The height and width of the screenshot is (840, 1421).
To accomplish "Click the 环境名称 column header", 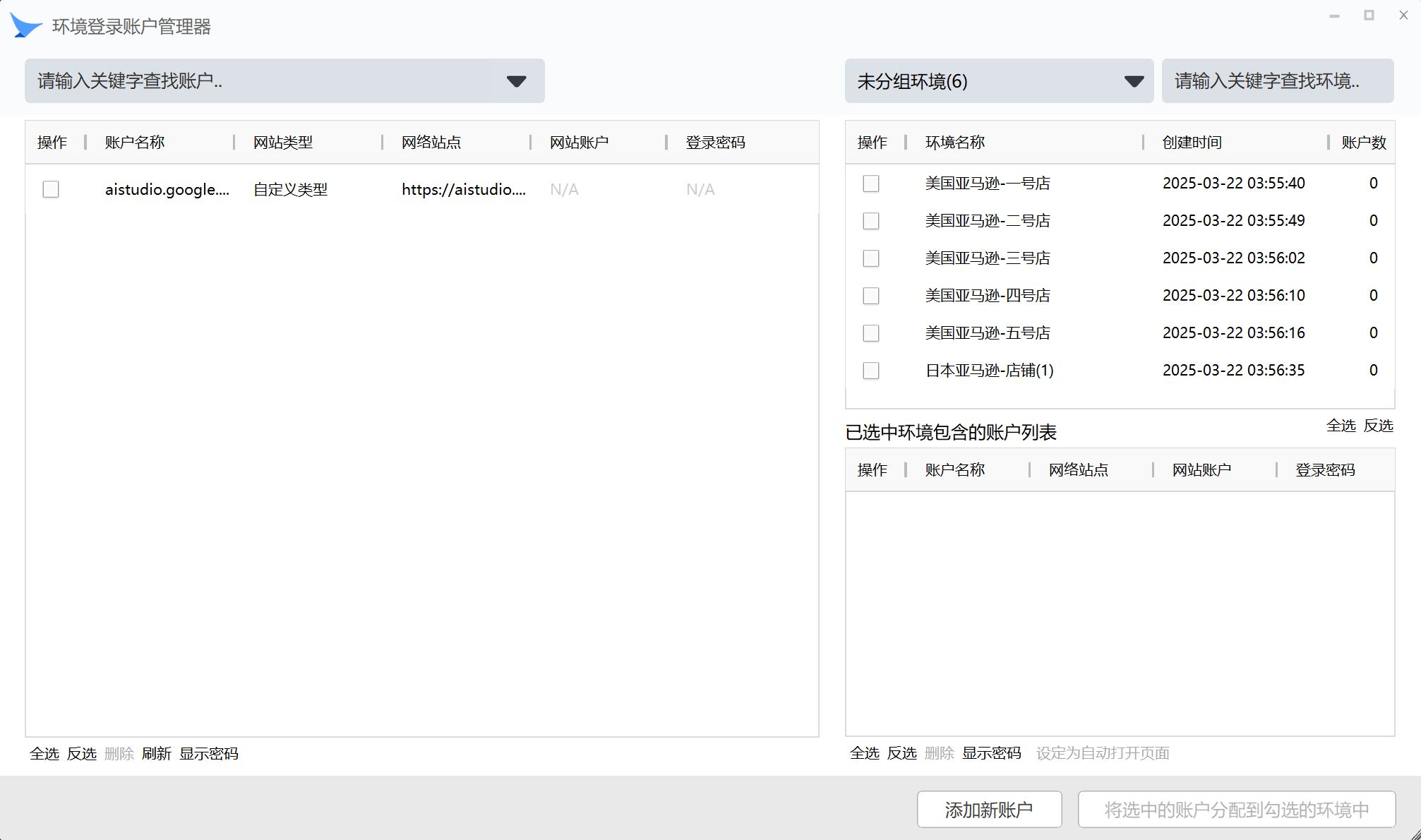I will coord(955,143).
